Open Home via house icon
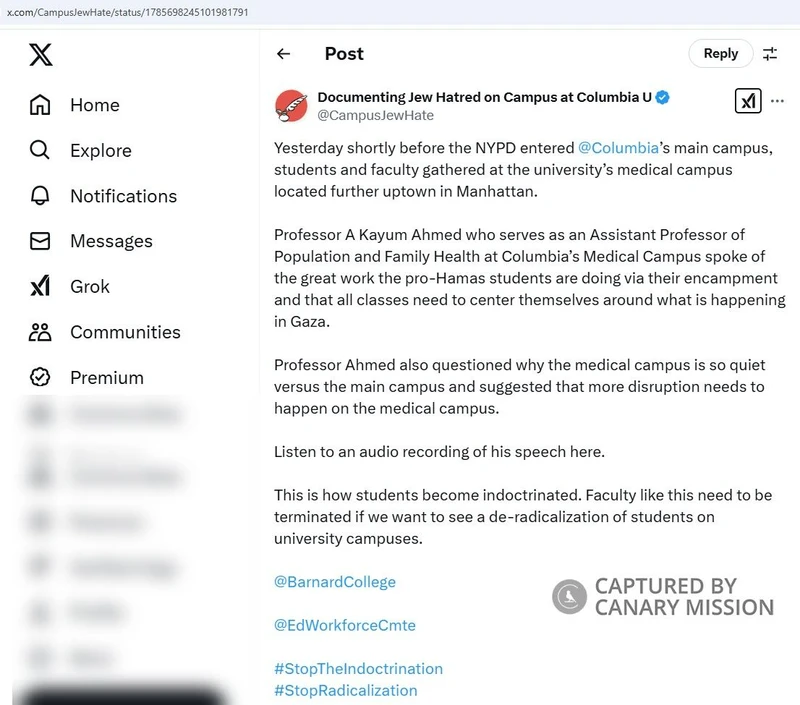800x705 pixels. (x=40, y=105)
